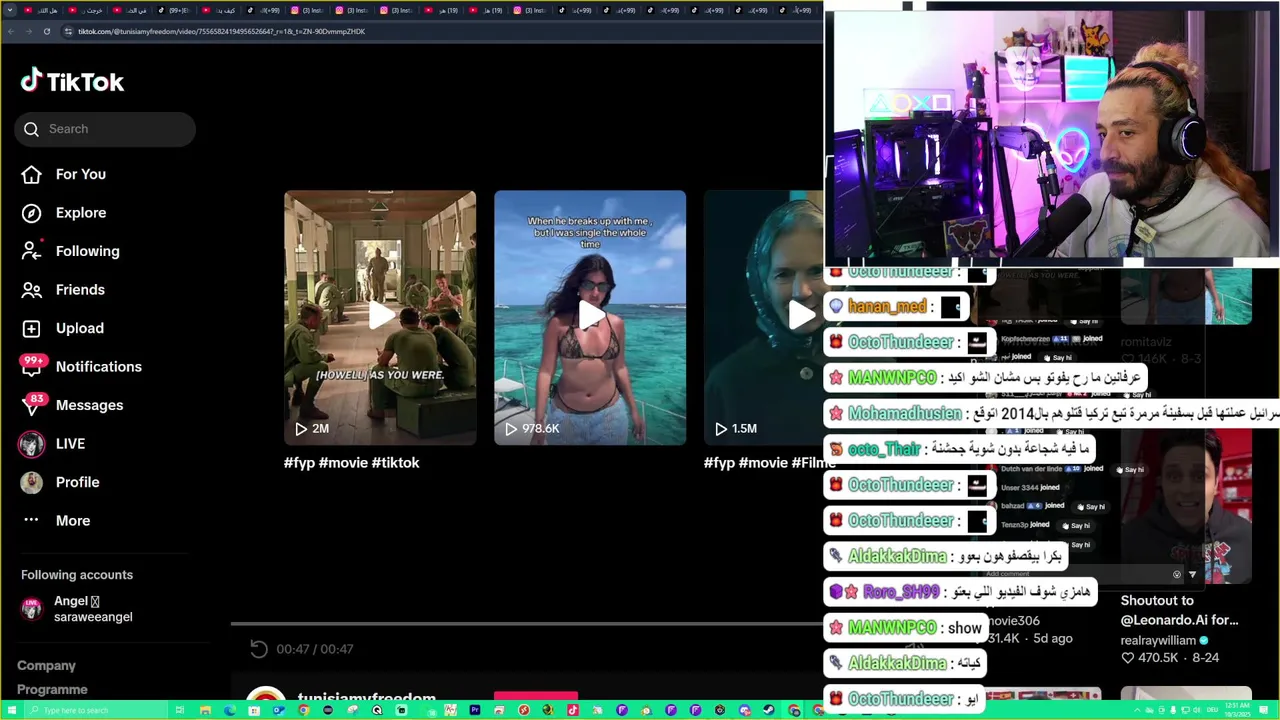This screenshot has height=720, width=1280.
Task: Click the browser Forward arrow
Action: pos(28,31)
